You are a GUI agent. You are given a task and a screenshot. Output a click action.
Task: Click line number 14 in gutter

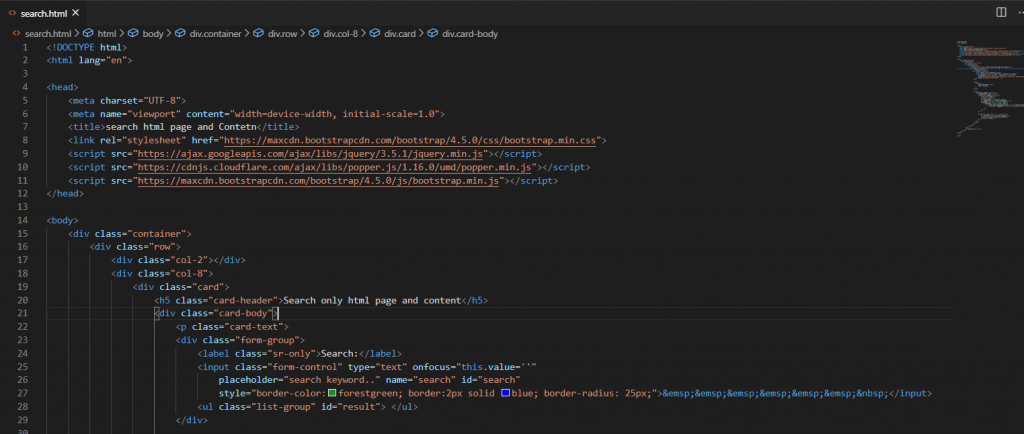pos(24,221)
